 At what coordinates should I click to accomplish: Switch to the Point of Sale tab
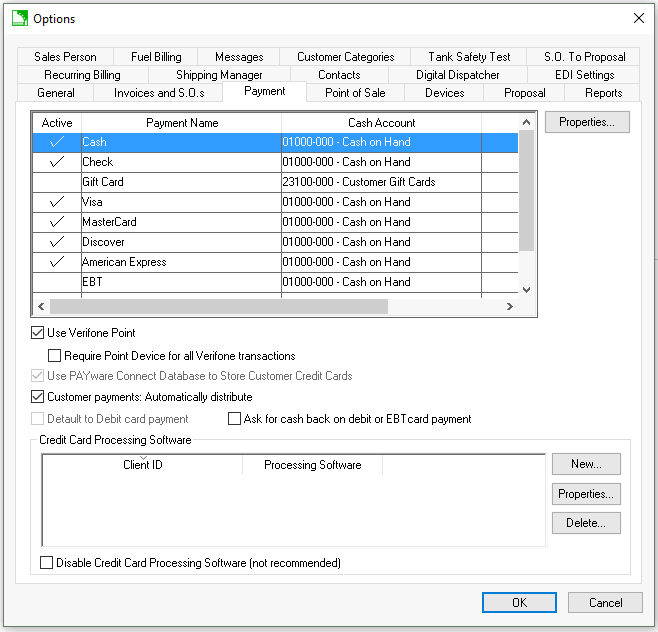(355, 93)
